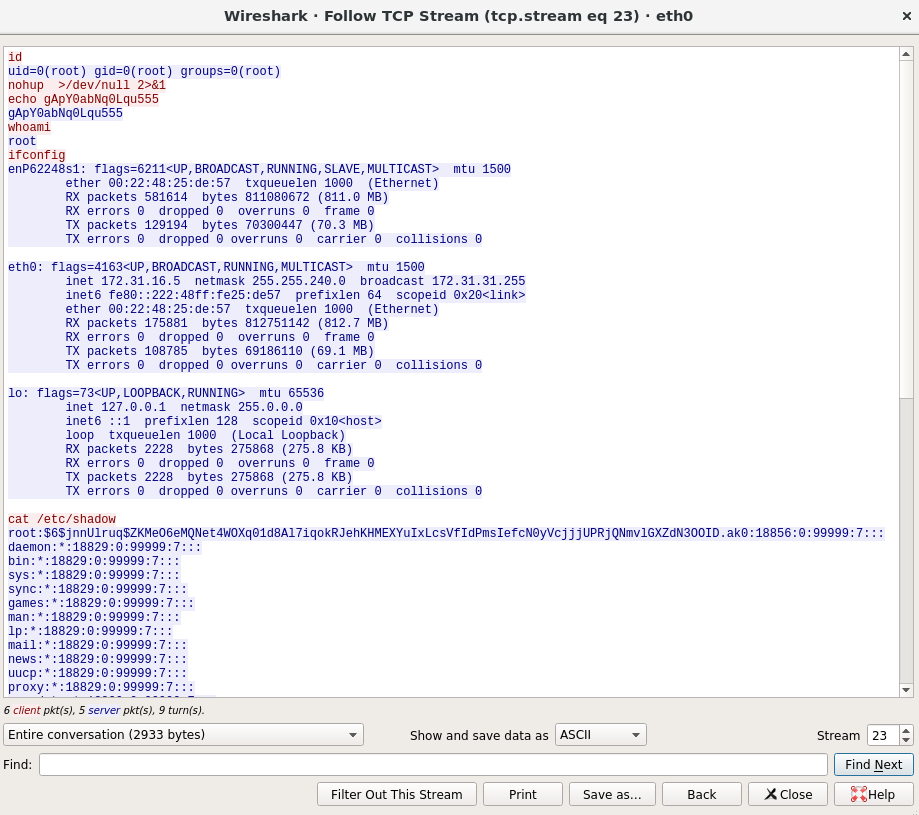919x815 pixels.
Task: Click the 'inet6 fe80::222:48ff:fe25:de57' line
Action: point(295,295)
